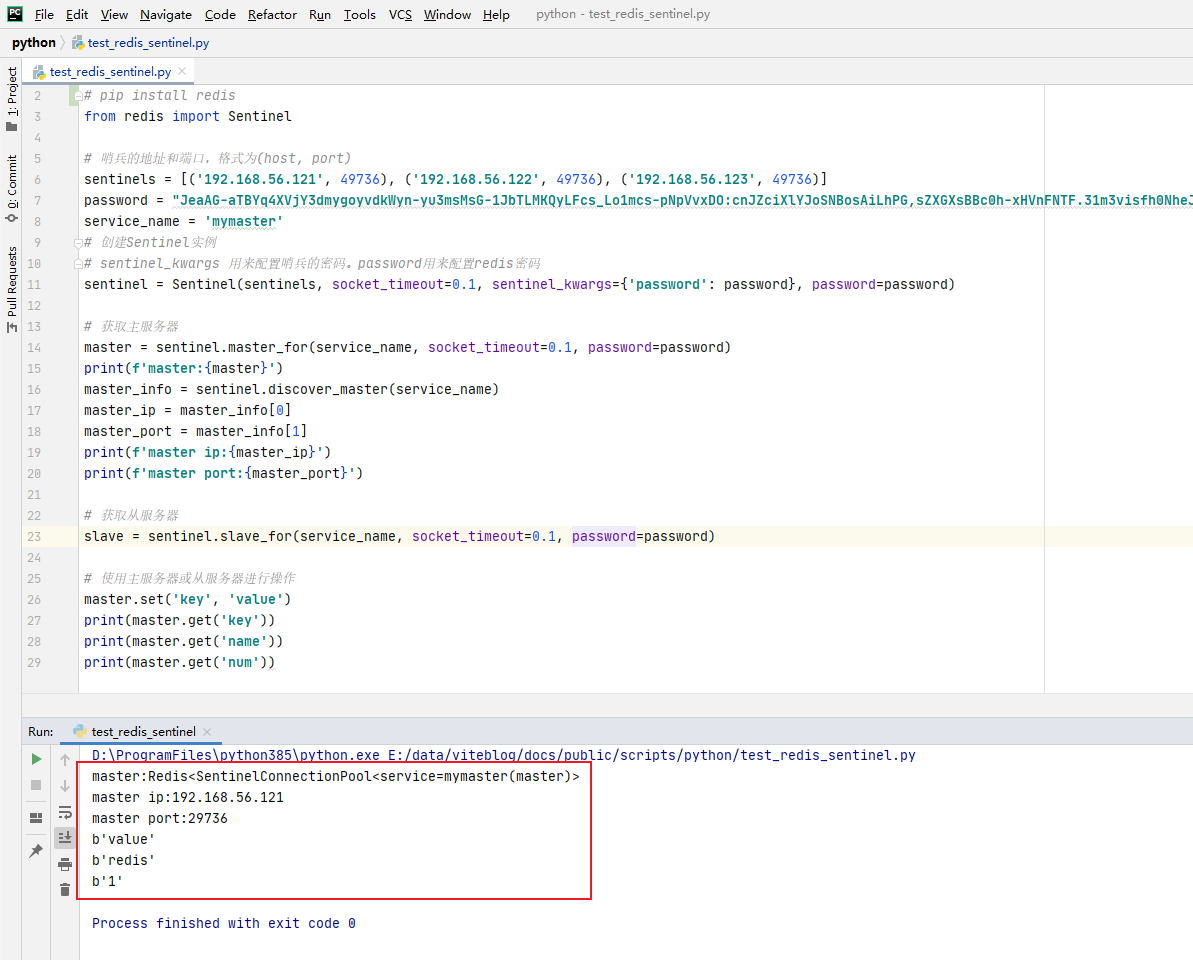Click the password string on line 7
Screen dimensions: 1193x960
(682, 201)
